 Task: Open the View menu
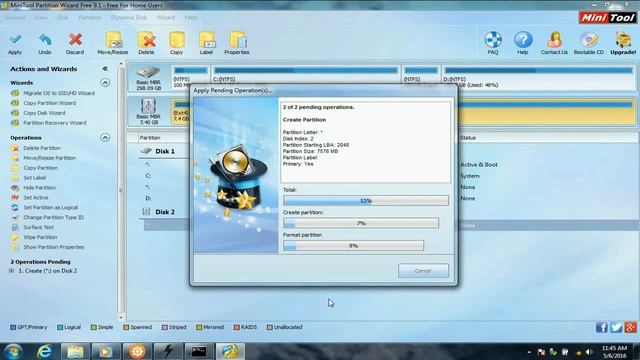pos(41,18)
